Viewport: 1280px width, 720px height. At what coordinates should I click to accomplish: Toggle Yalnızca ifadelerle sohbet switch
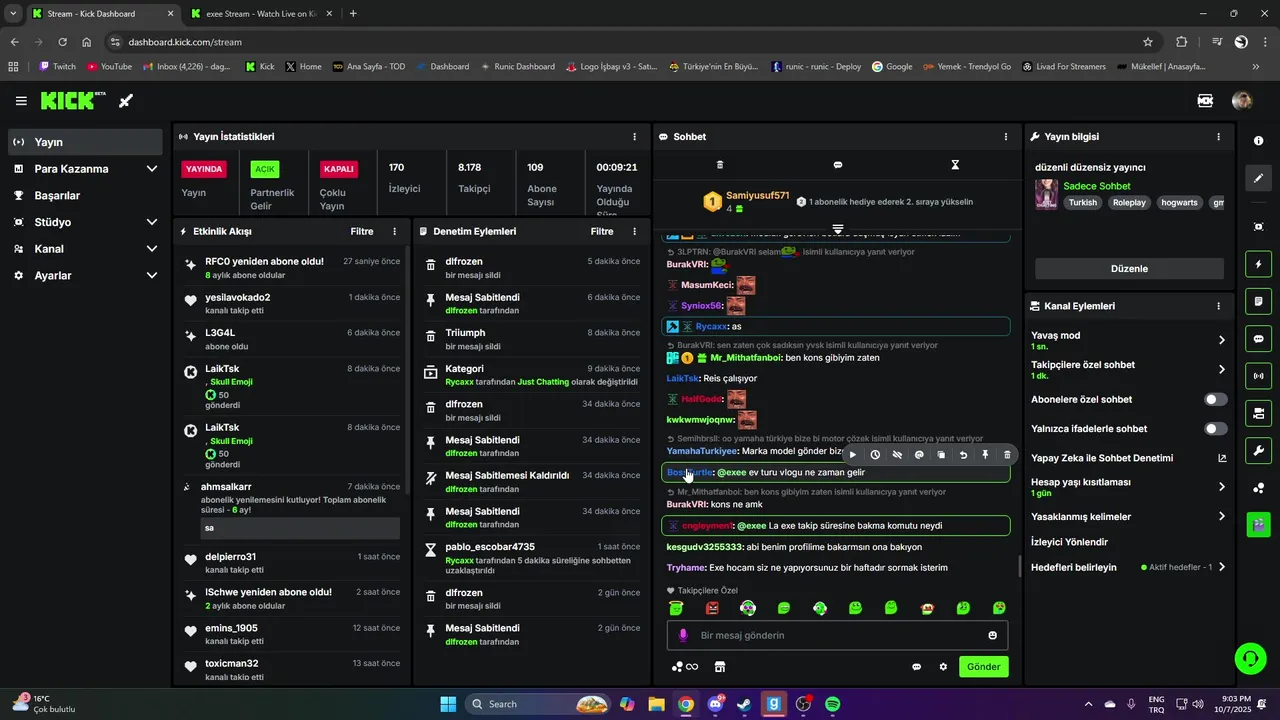point(1215,429)
